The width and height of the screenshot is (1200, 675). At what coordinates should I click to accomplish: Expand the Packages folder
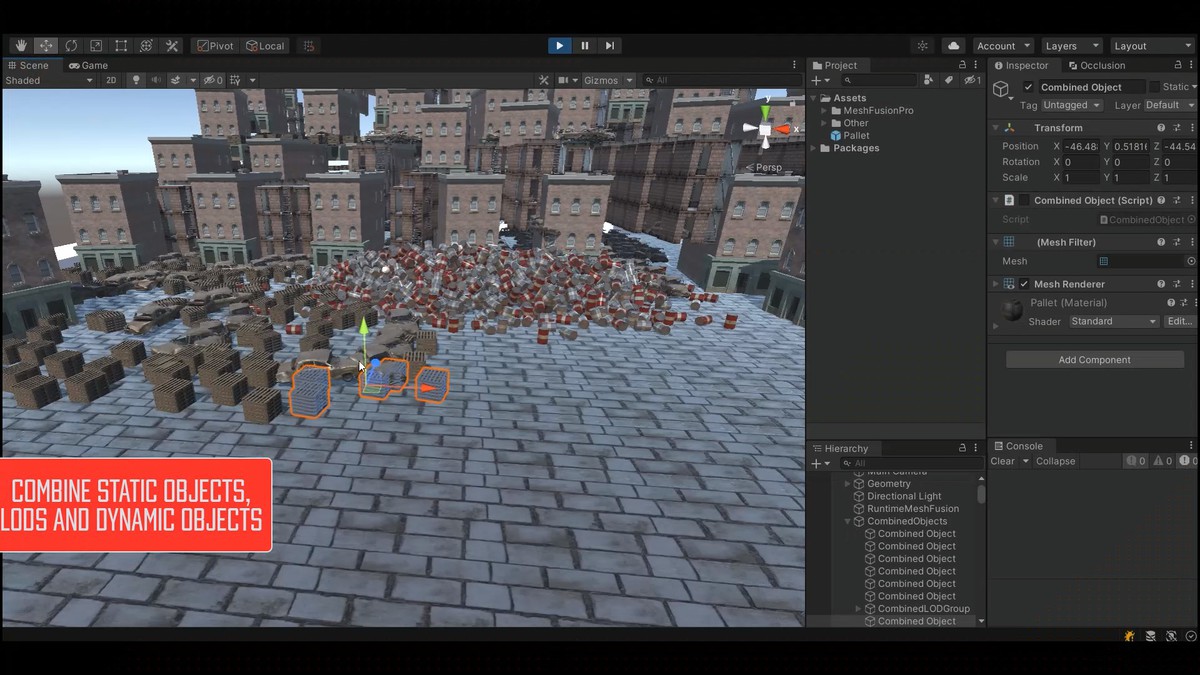[813, 148]
